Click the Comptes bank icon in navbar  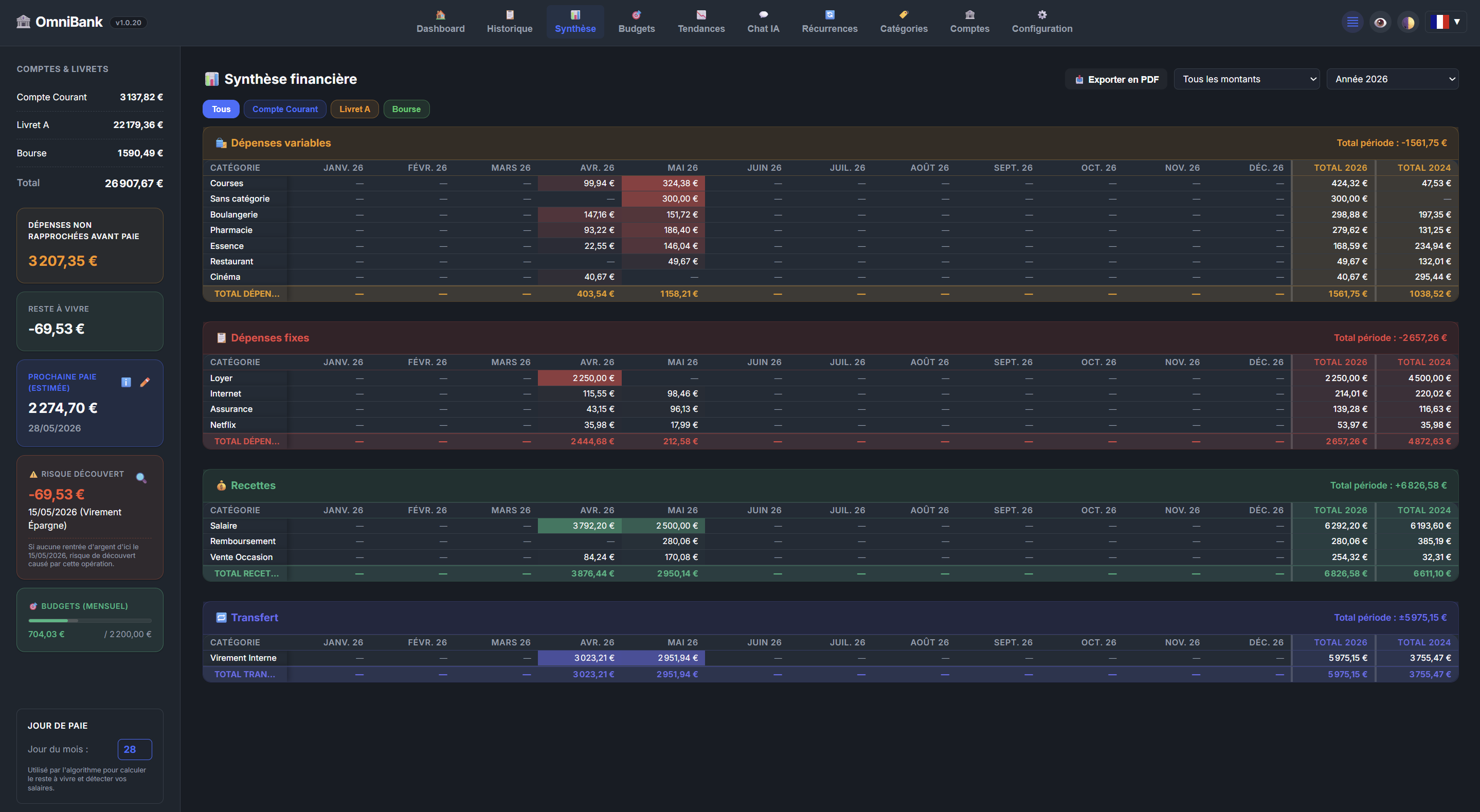(970, 14)
